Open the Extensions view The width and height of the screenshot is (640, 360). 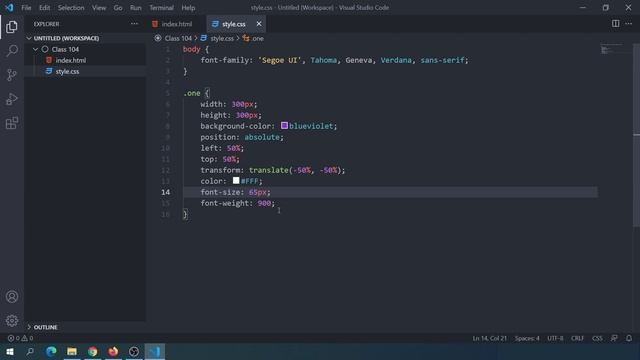coord(12,123)
